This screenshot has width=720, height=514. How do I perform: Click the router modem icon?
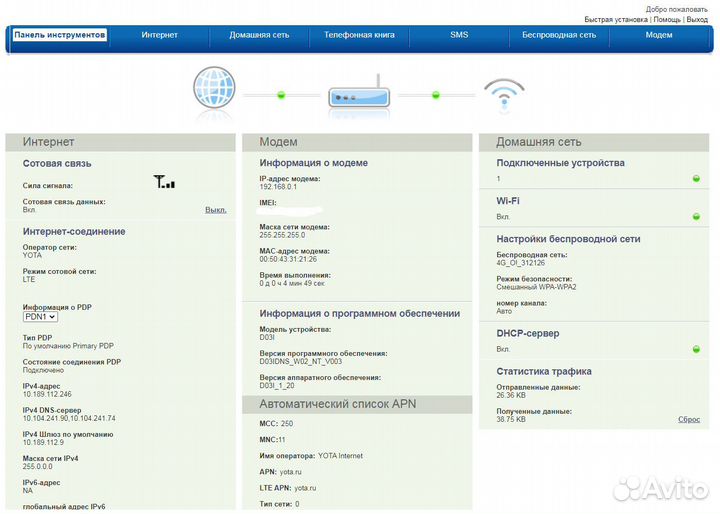tap(359, 92)
